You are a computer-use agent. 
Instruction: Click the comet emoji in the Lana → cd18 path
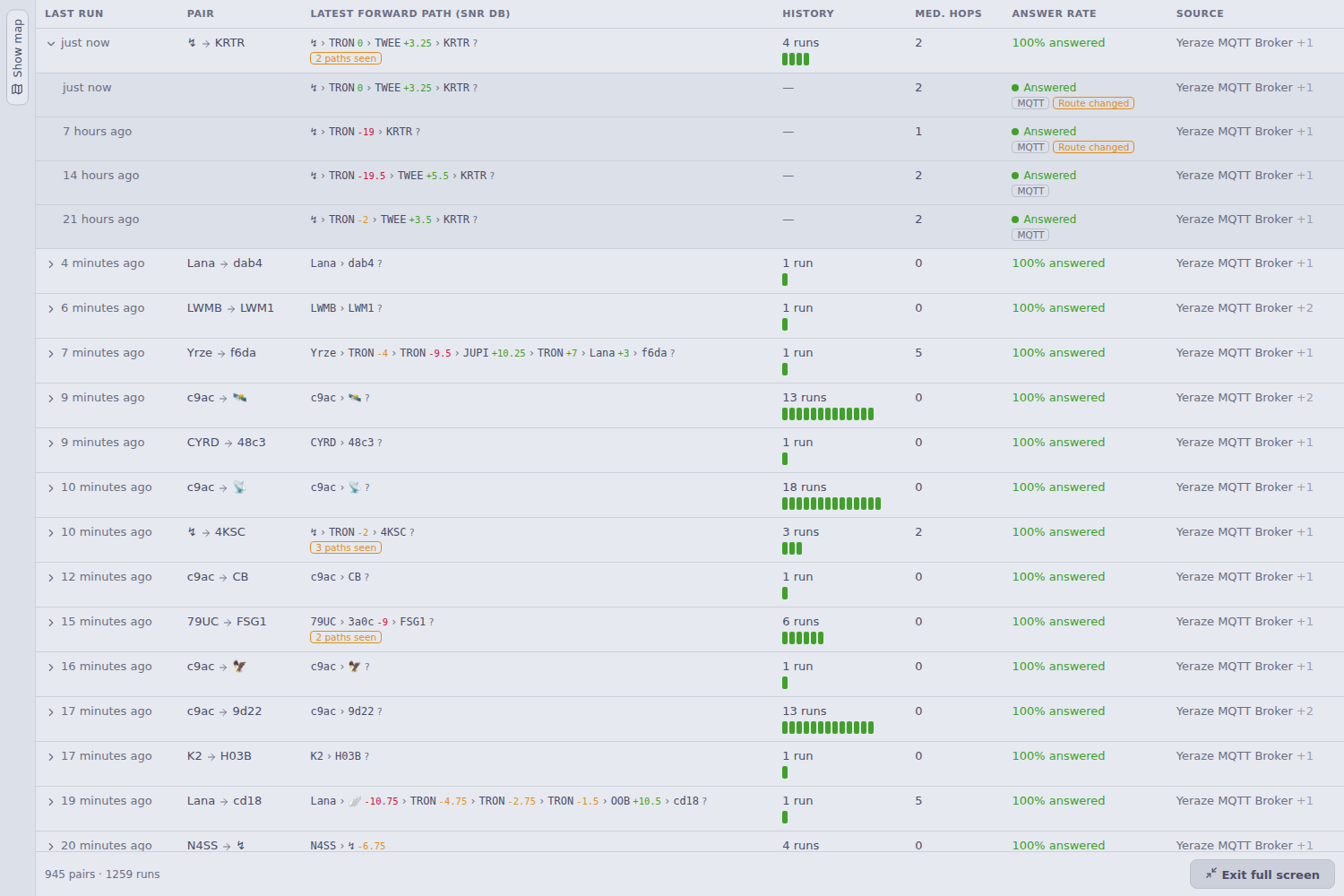tap(355, 801)
